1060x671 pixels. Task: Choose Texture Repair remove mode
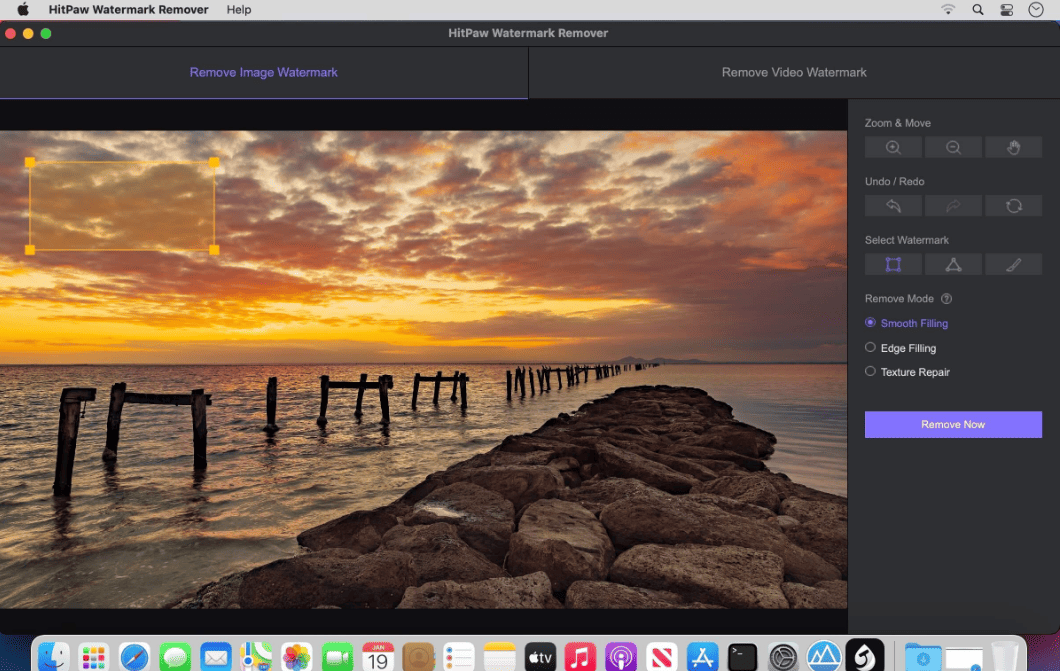point(907,372)
